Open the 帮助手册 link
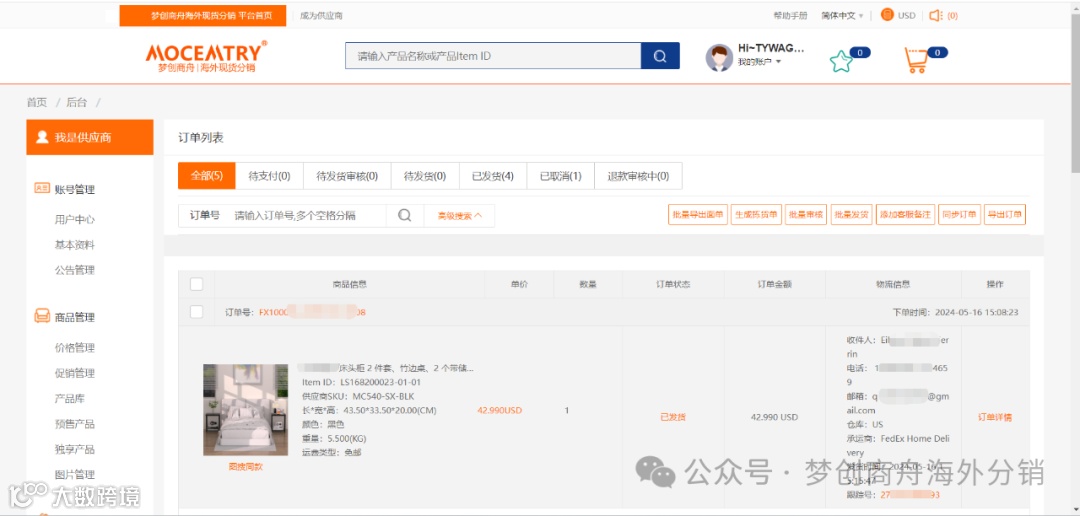Viewport: 1080px width, 516px height. click(x=790, y=15)
